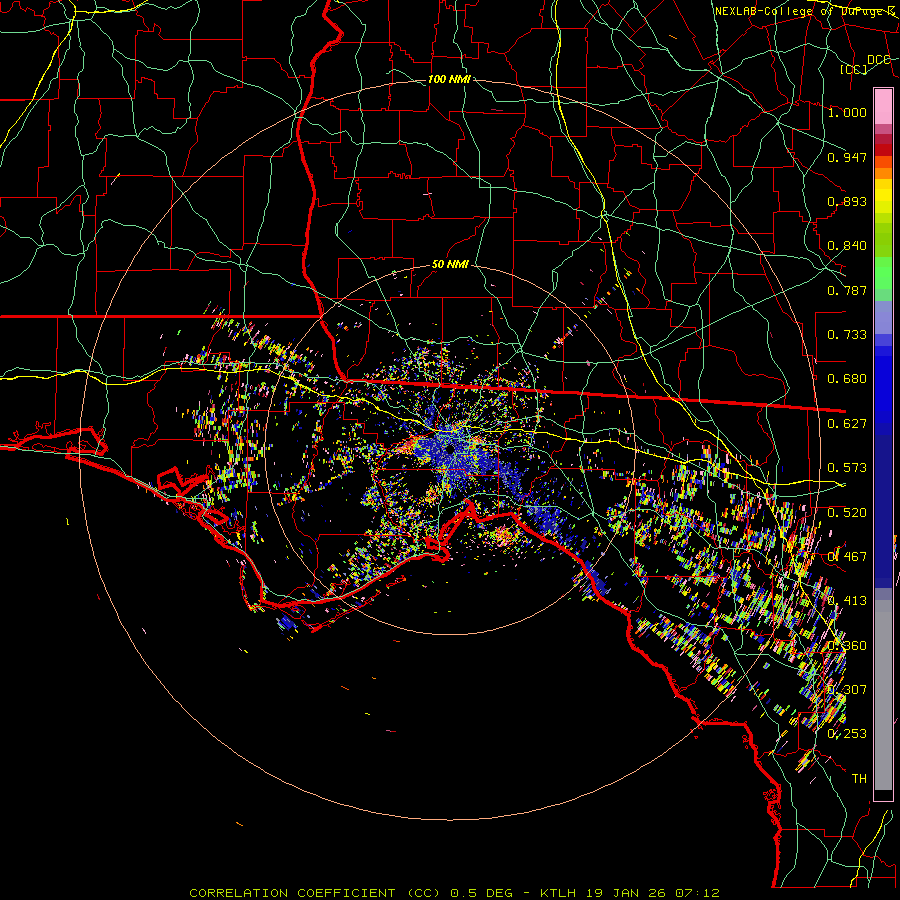Click the 0.467 color scale value
This screenshot has width=900, height=900.
click(x=847, y=557)
